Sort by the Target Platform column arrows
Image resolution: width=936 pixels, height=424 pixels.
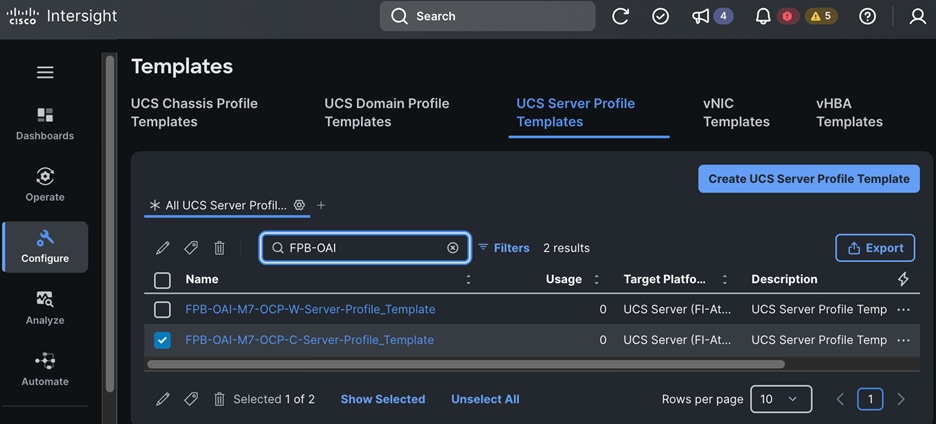click(725, 279)
